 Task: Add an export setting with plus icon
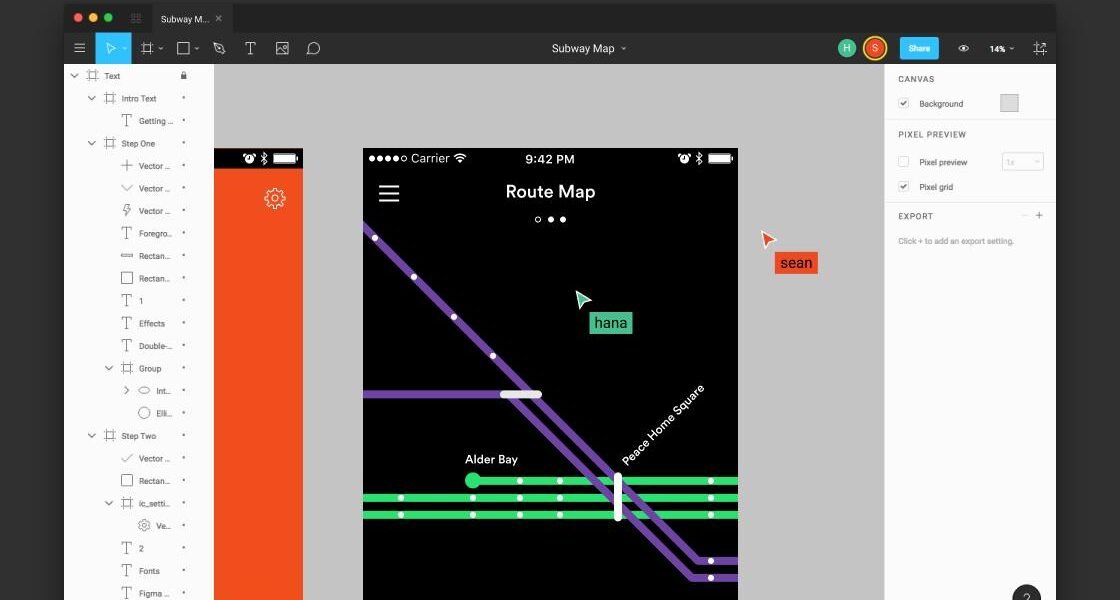[1039, 215]
